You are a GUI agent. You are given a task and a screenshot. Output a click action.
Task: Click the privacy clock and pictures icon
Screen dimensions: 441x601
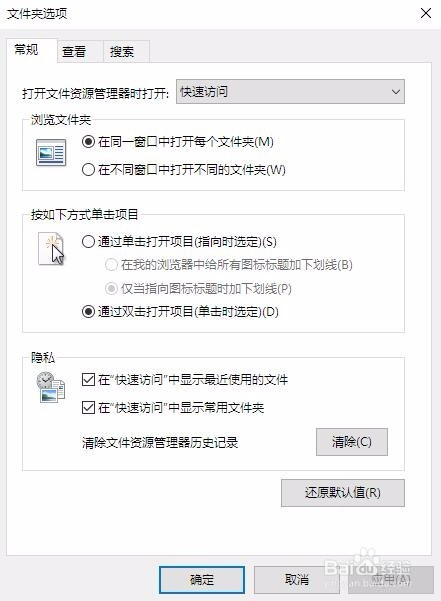point(51,387)
